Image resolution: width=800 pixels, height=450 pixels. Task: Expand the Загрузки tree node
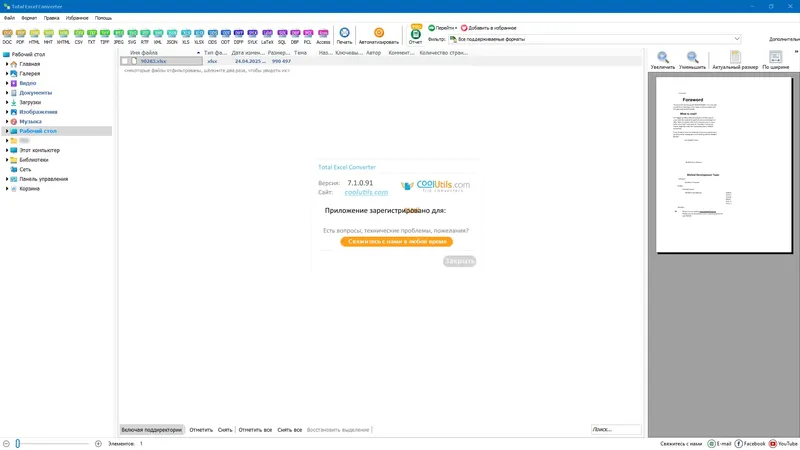pos(7,103)
